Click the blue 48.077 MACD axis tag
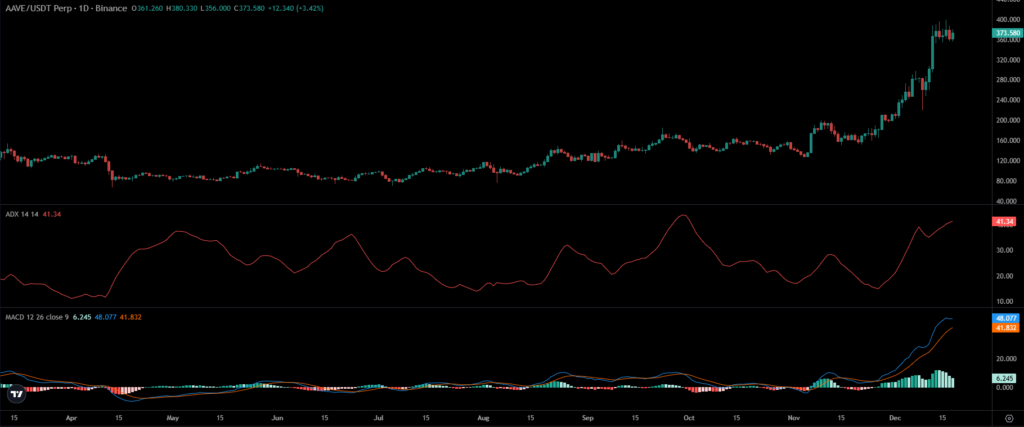The width and height of the screenshot is (1024, 427). 1005,319
